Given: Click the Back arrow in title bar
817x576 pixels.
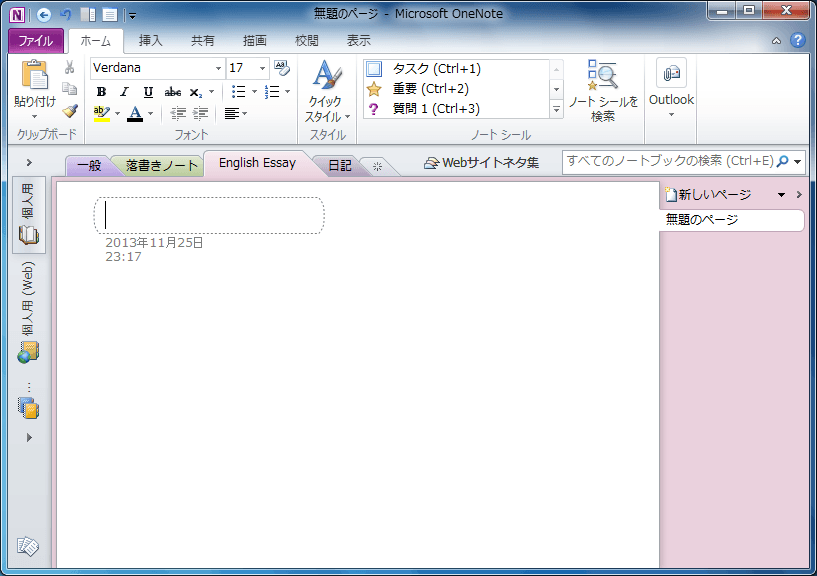Looking at the screenshot, I should 44,15.
